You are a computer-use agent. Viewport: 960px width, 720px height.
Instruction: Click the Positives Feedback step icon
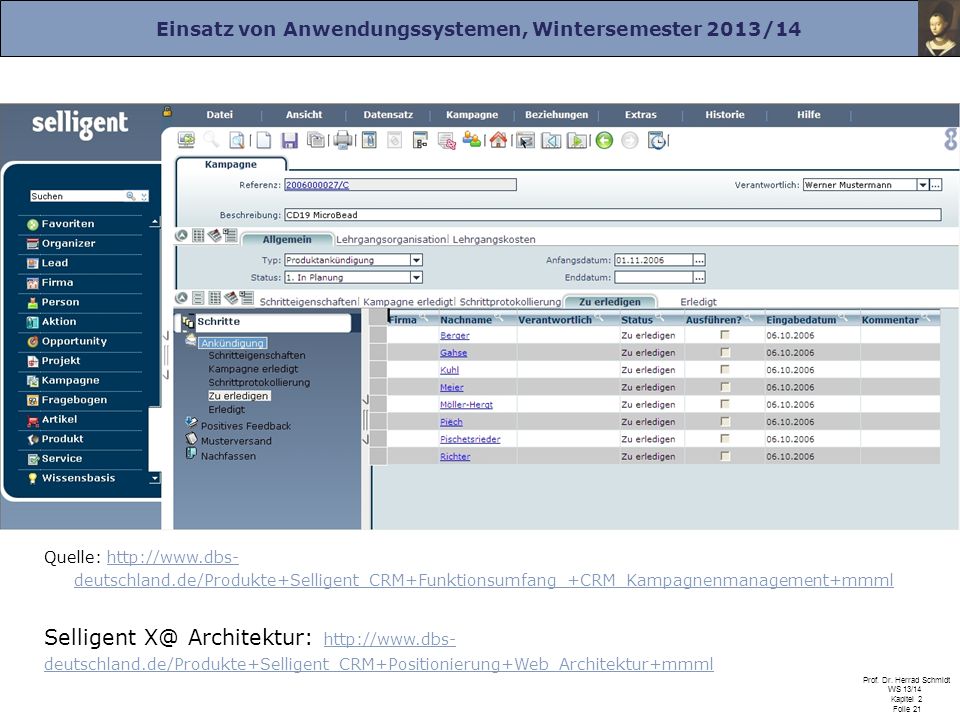(x=191, y=423)
